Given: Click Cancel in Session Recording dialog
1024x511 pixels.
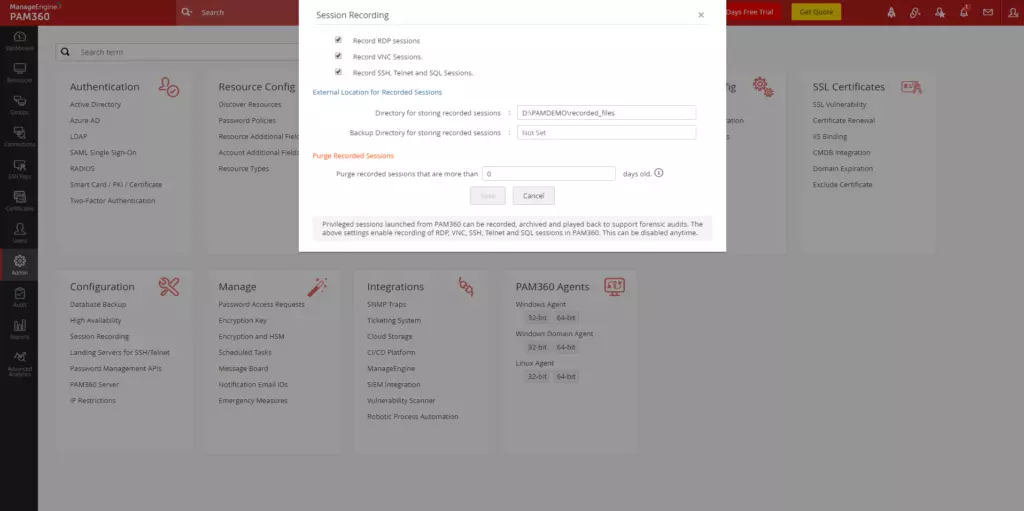Looking at the screenshot, I should pyautogui.click(x=534, y=195).
